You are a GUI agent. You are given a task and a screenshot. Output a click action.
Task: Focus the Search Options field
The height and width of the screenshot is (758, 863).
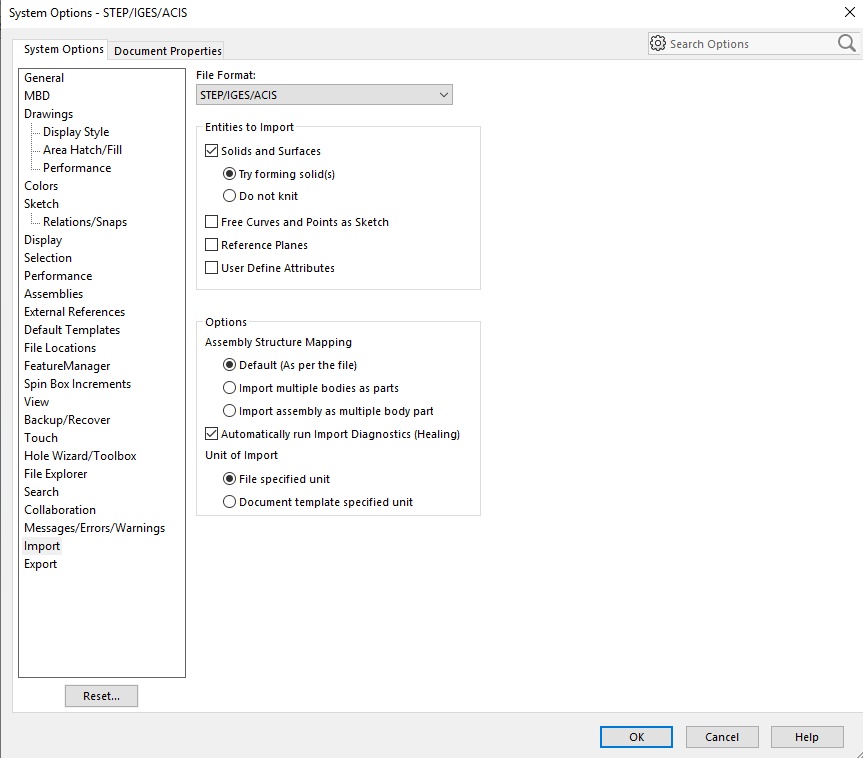(x=751, y=43)
